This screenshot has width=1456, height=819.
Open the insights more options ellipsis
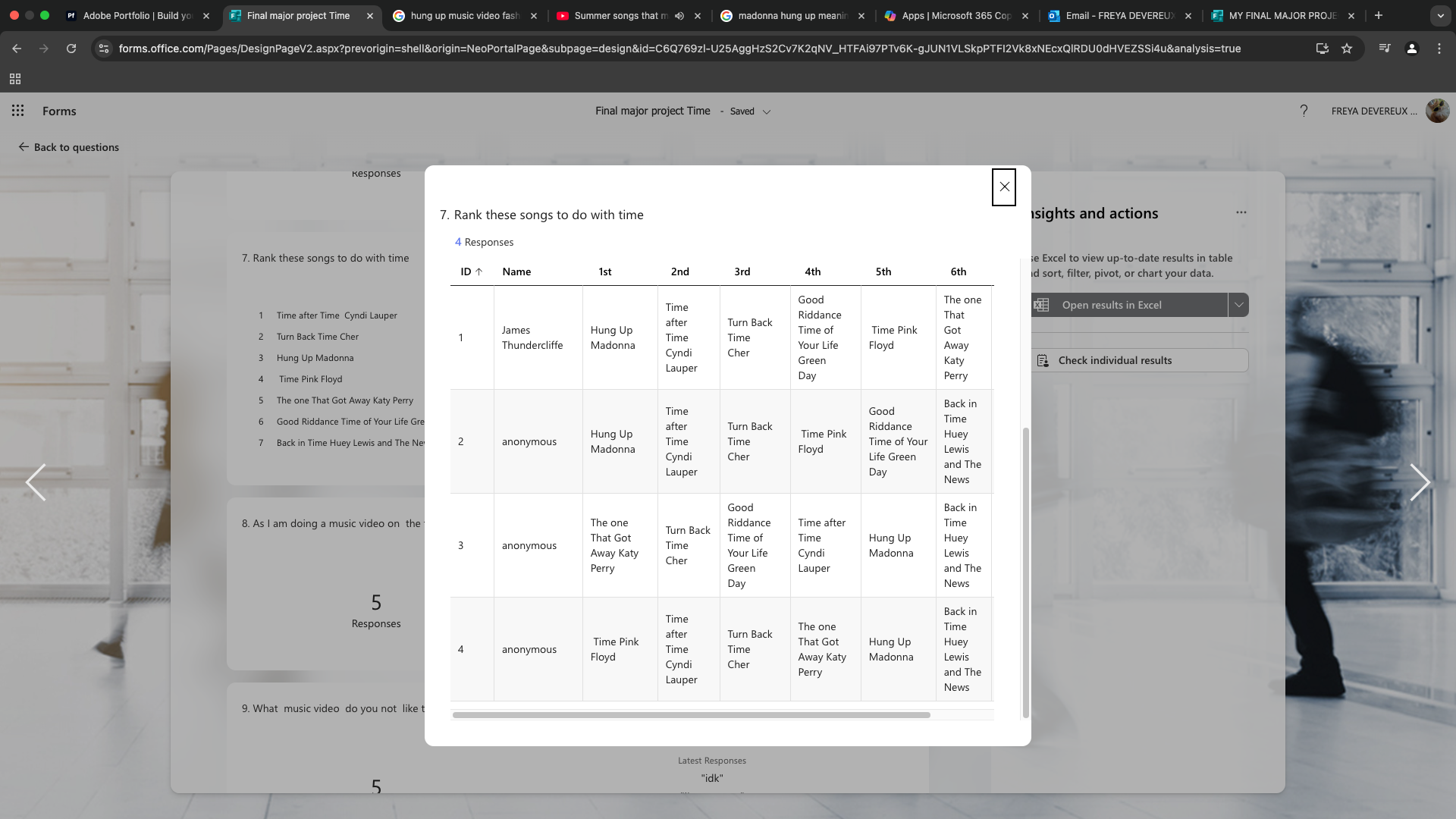click(1241, 212)
